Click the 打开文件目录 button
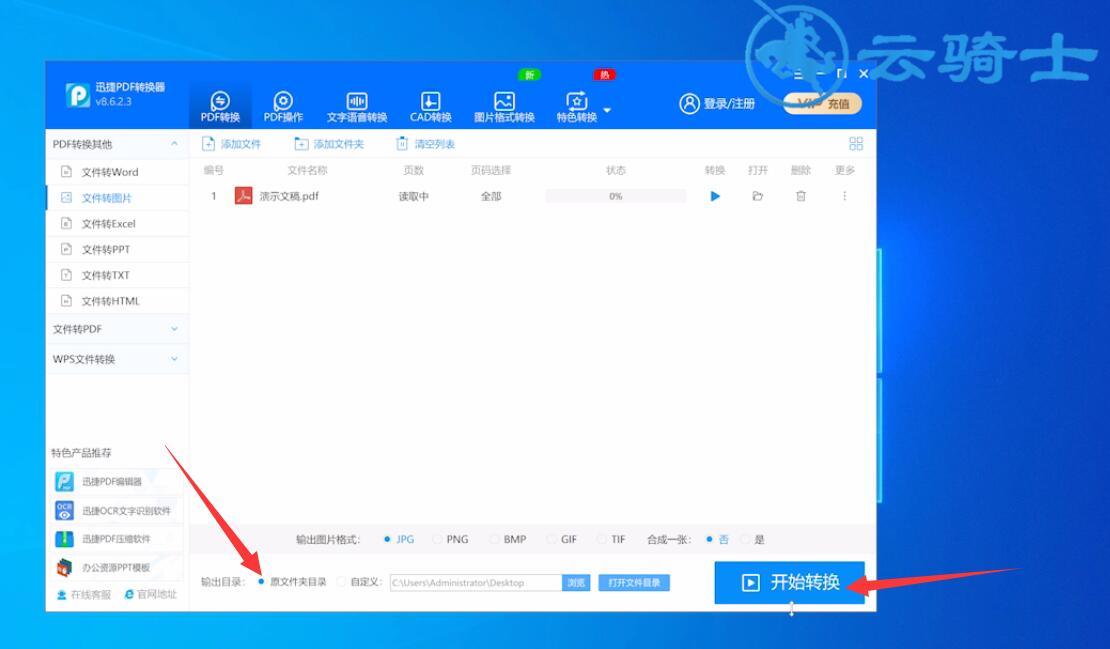 pos(634,582)
